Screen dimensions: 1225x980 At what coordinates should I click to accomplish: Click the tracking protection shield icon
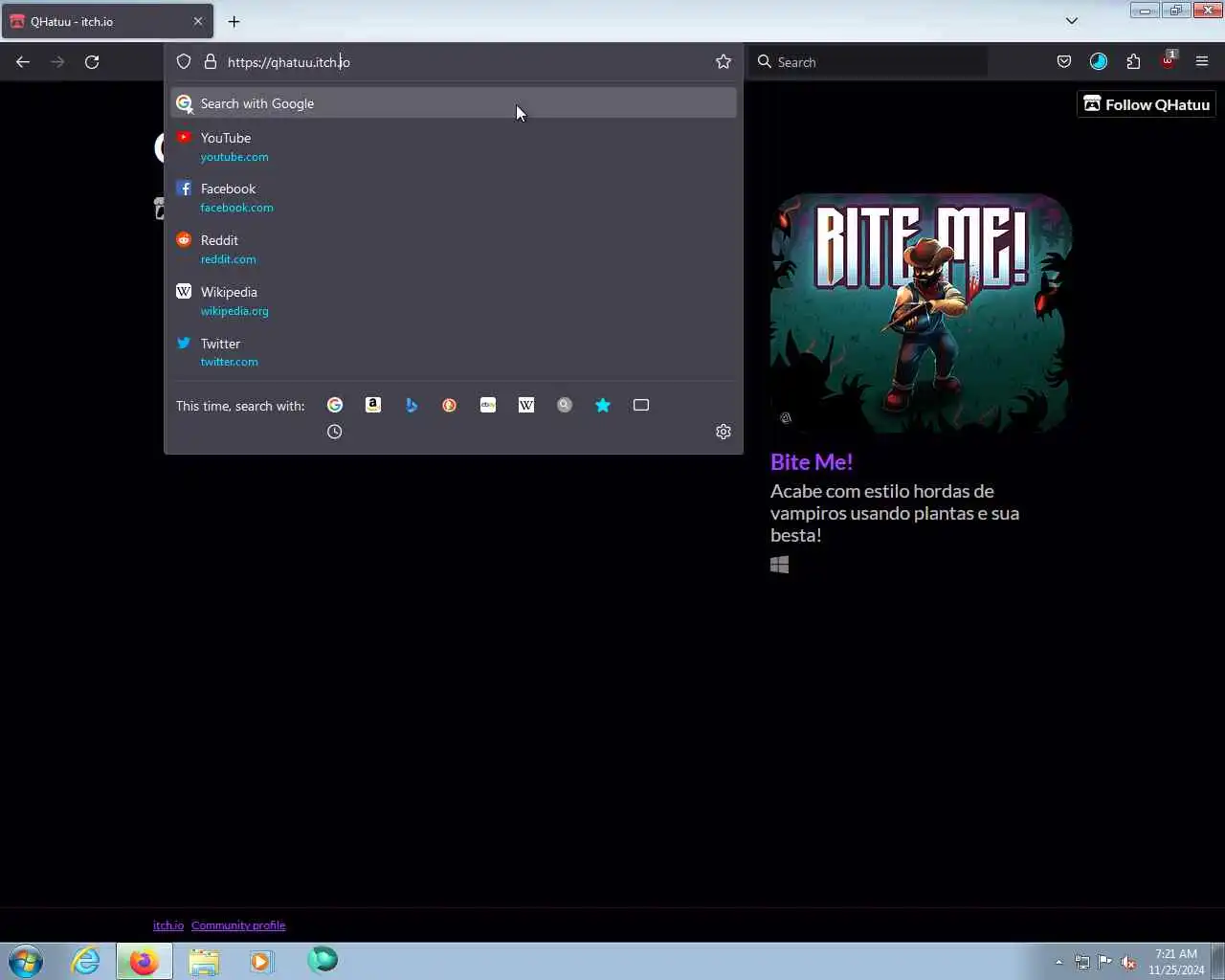point(184,61)
